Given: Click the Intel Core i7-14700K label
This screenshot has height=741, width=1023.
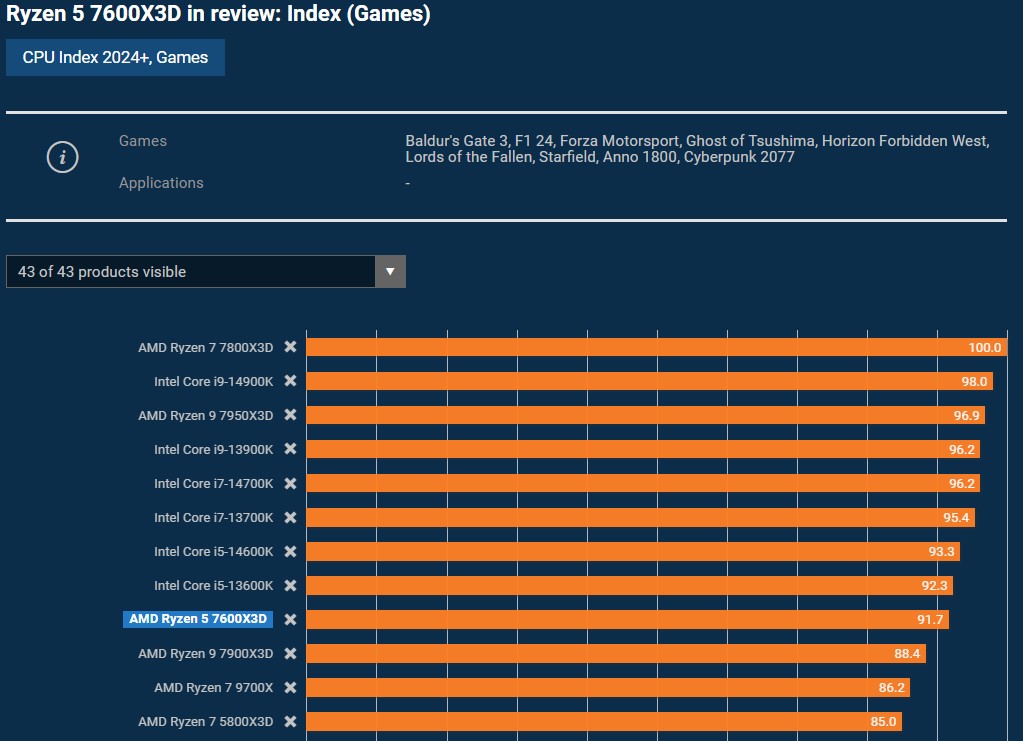Looking at the screenshot, I should tap(213, 483).
